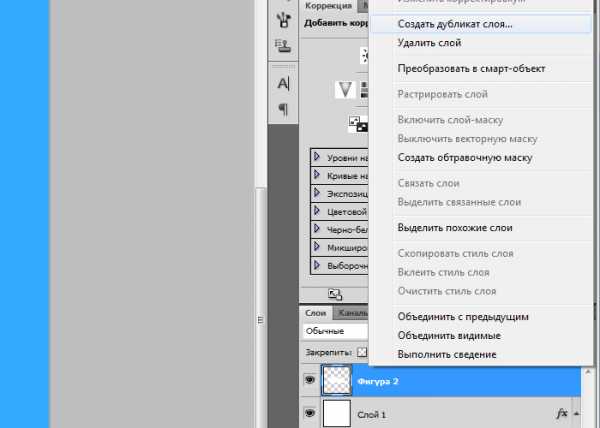Open the Обычные blend mode dropdown

click(x=335, y=331)
